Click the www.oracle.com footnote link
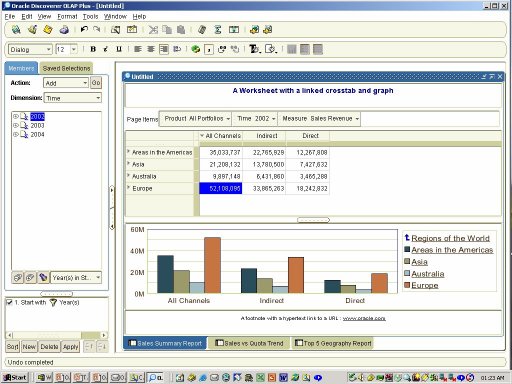Viewport: 512px width, 384px height. point(364,318)
